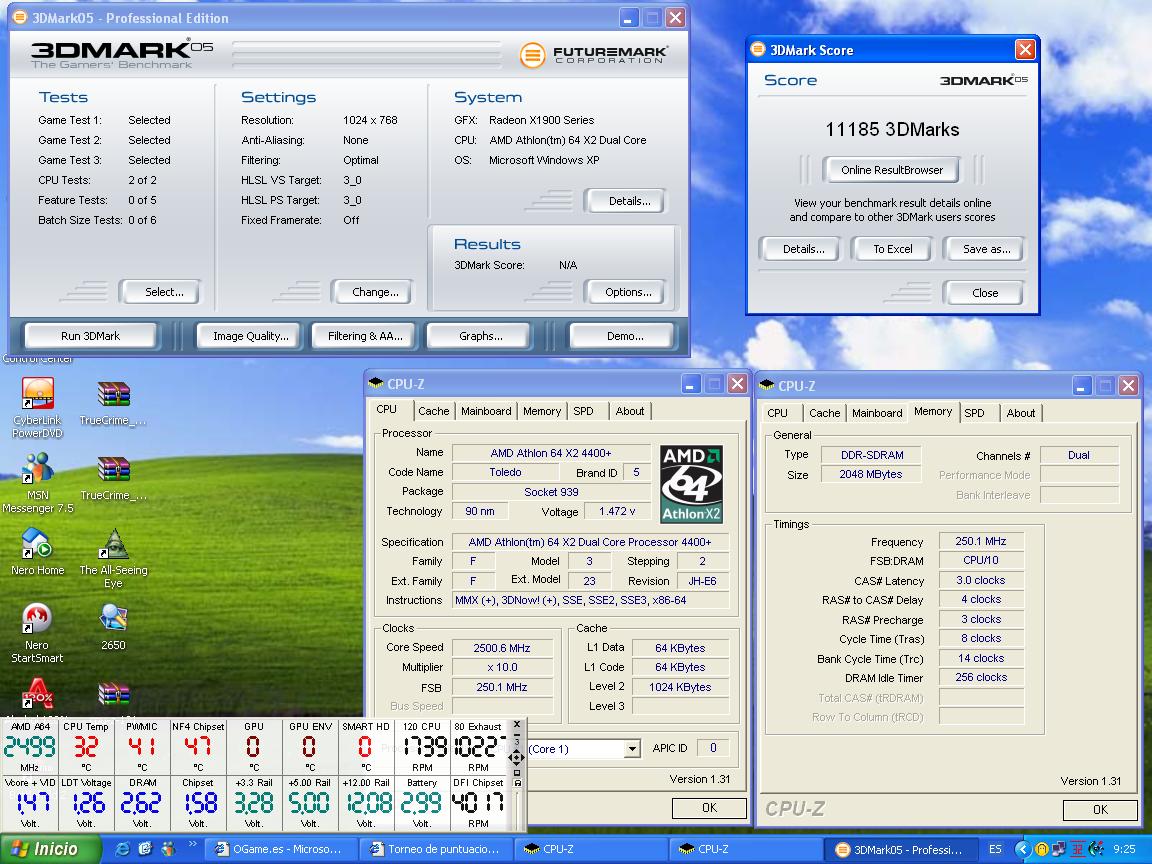Open MSN Messenger 7.5 desktop icon

coord(37,469)
